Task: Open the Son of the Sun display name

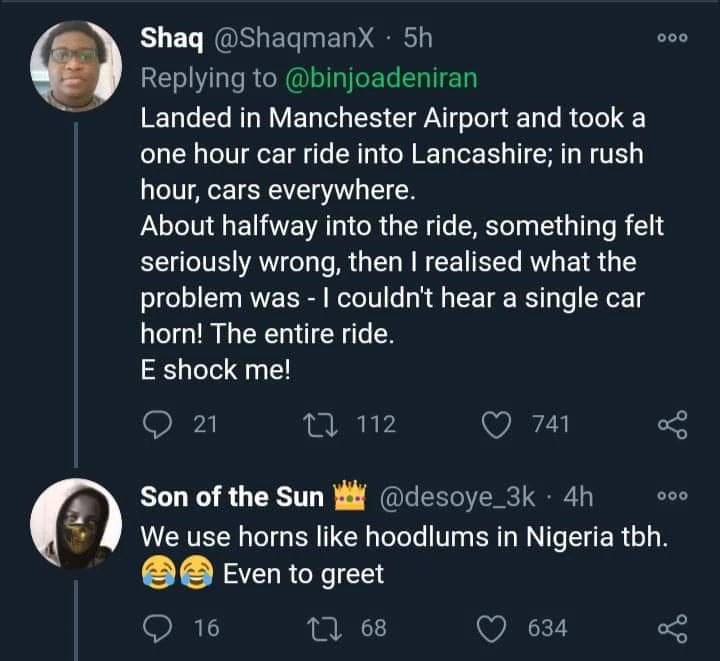Action: [232, 497]
